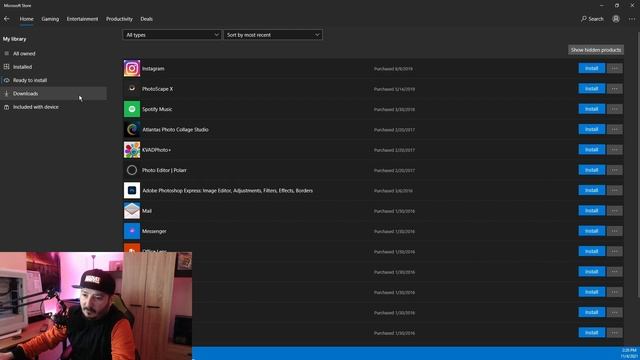The image size is (640, 360).
Task: Click the Atlantas Photo Collage Studio icon
Action: coord(132,129)
